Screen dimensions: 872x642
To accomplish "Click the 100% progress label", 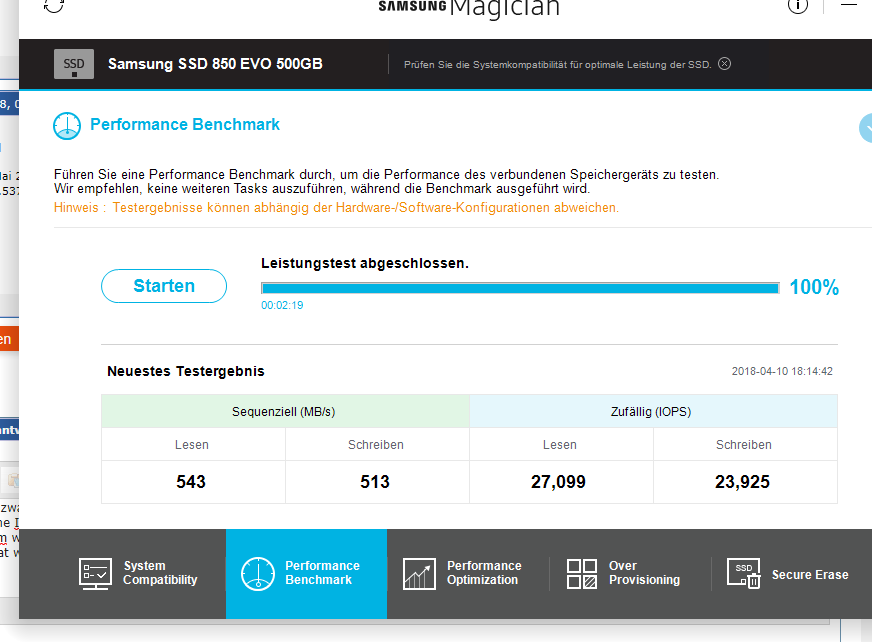I will [814, 287].
